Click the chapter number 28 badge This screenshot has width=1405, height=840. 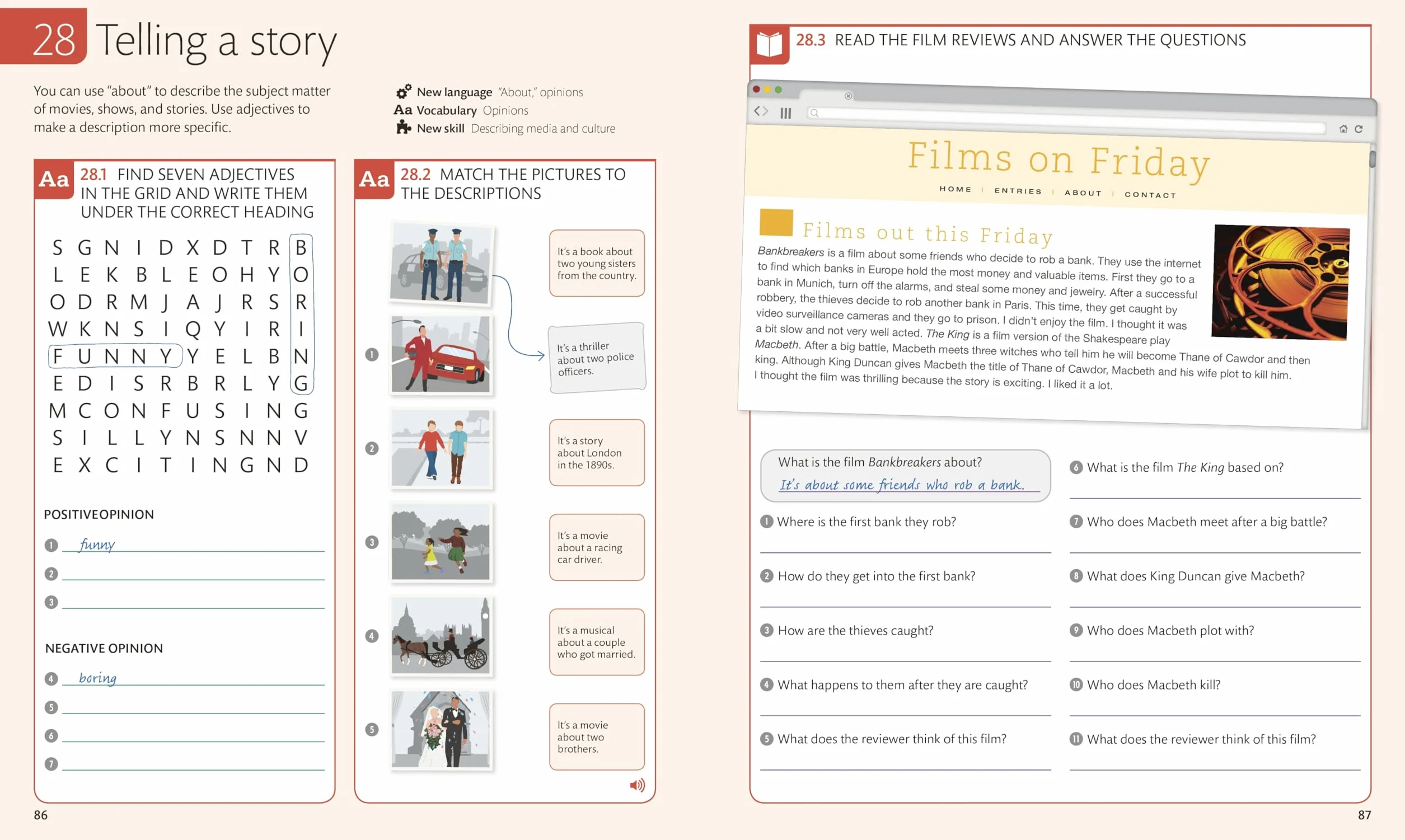[x=44, y=36]
